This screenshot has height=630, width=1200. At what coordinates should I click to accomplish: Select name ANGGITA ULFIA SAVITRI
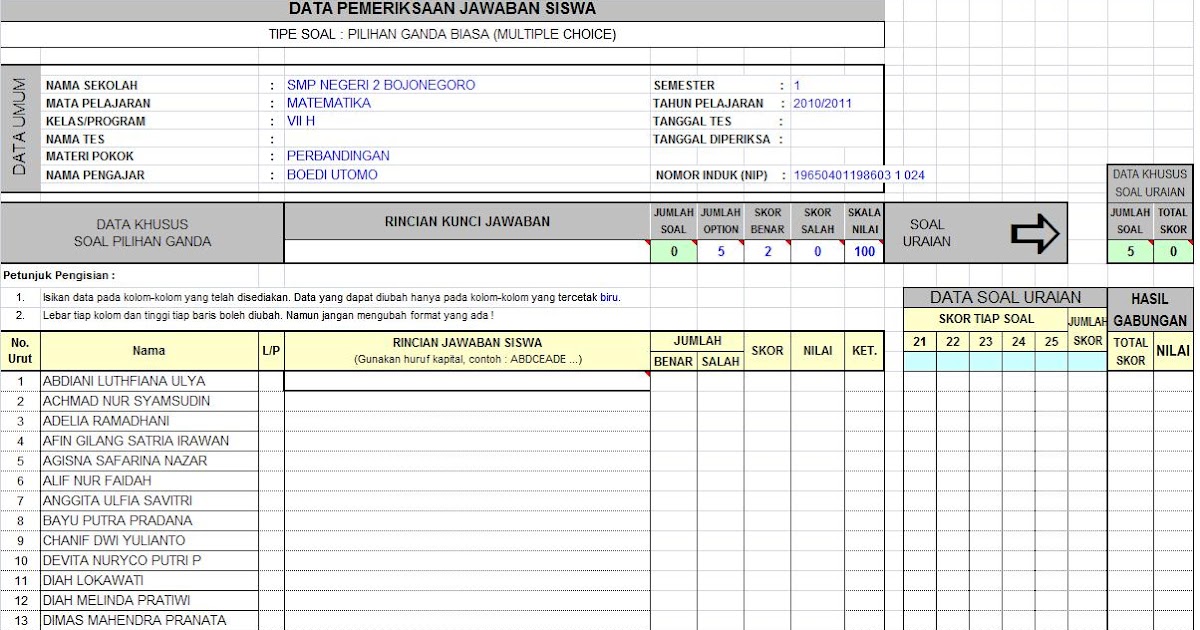[118, 500]
